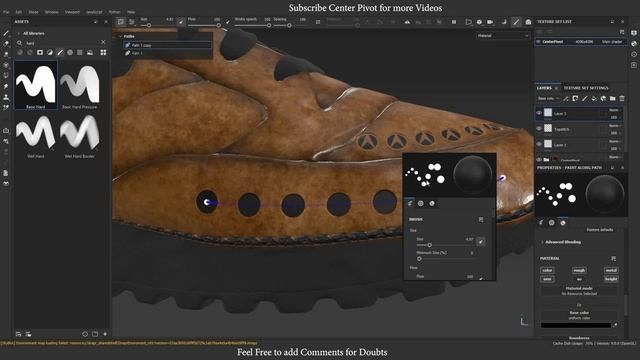Select the Smudge tool
Viewport: 640px width, 360px height.
point(6,86)
